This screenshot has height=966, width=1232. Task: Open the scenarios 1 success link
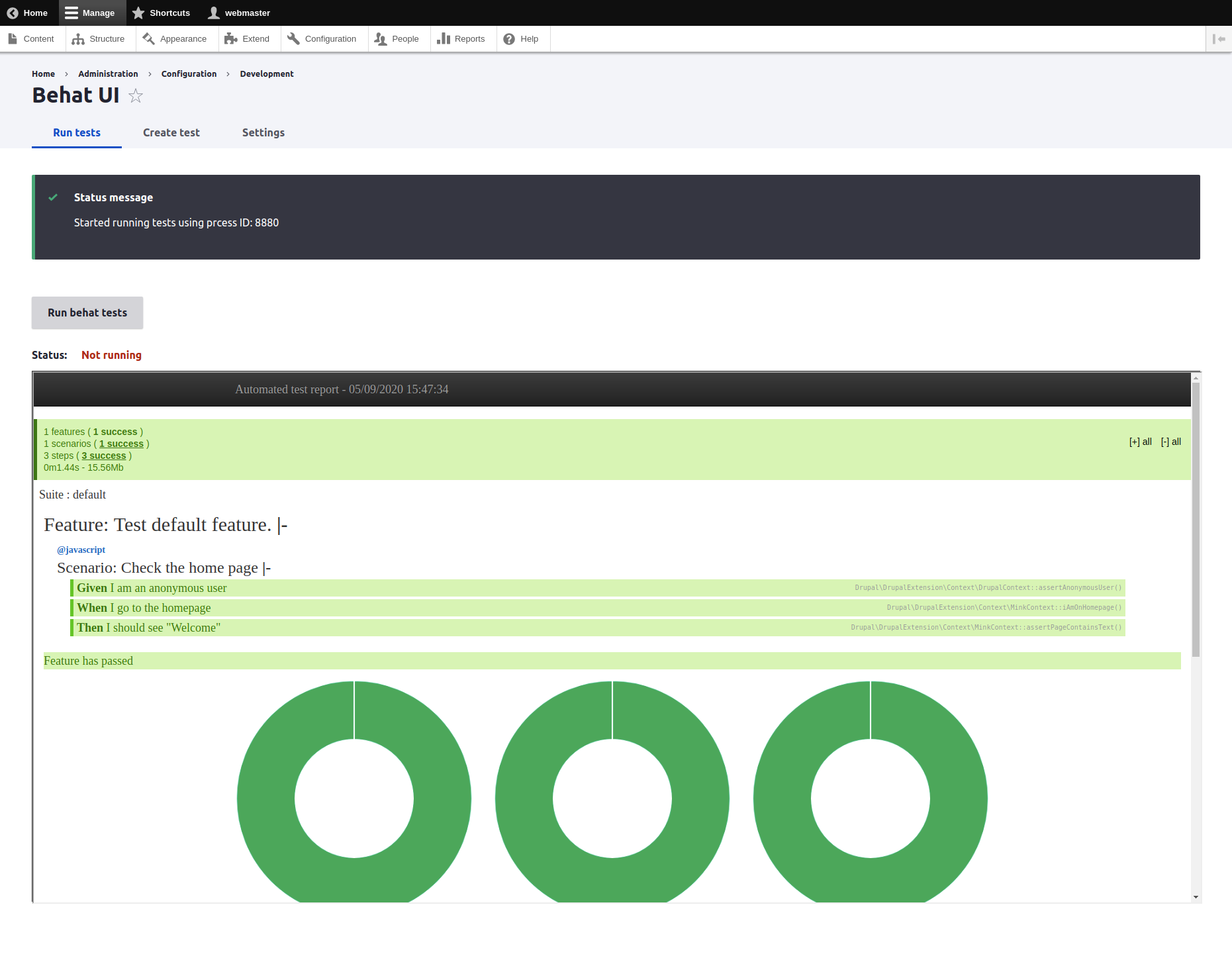click(x=121, y=444)
